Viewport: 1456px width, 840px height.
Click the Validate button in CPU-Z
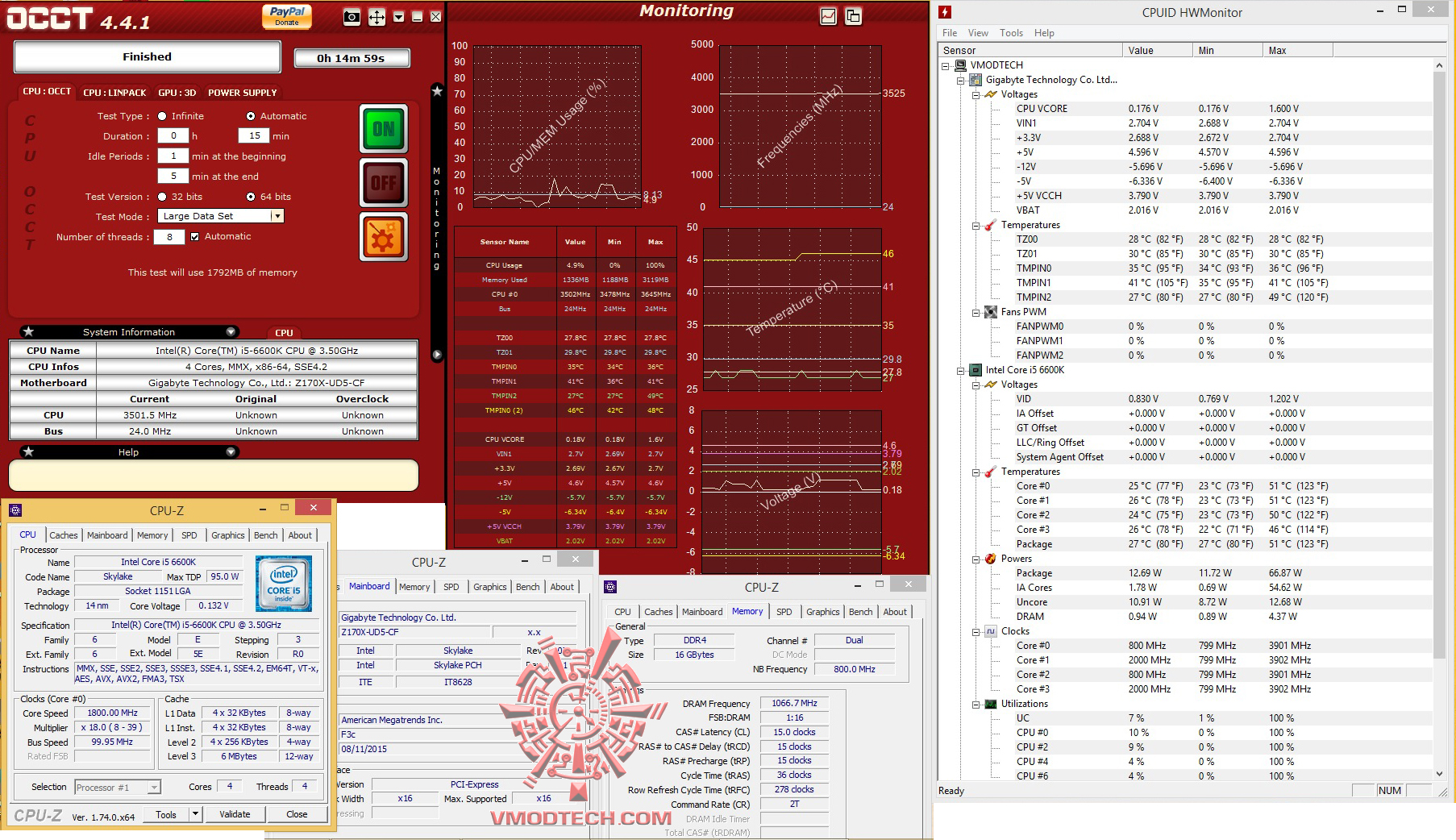[x=235, y=814]
